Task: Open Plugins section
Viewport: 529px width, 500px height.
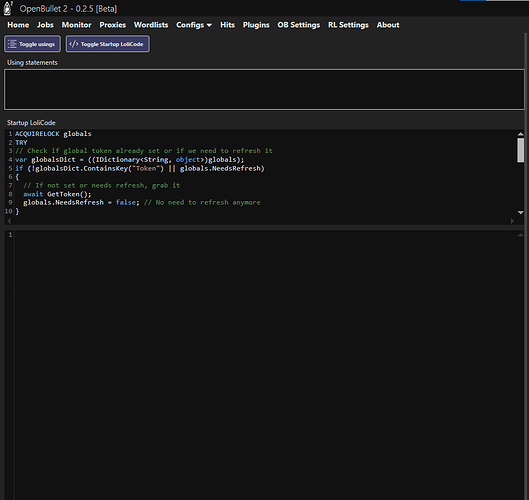Action: (256, 25)
